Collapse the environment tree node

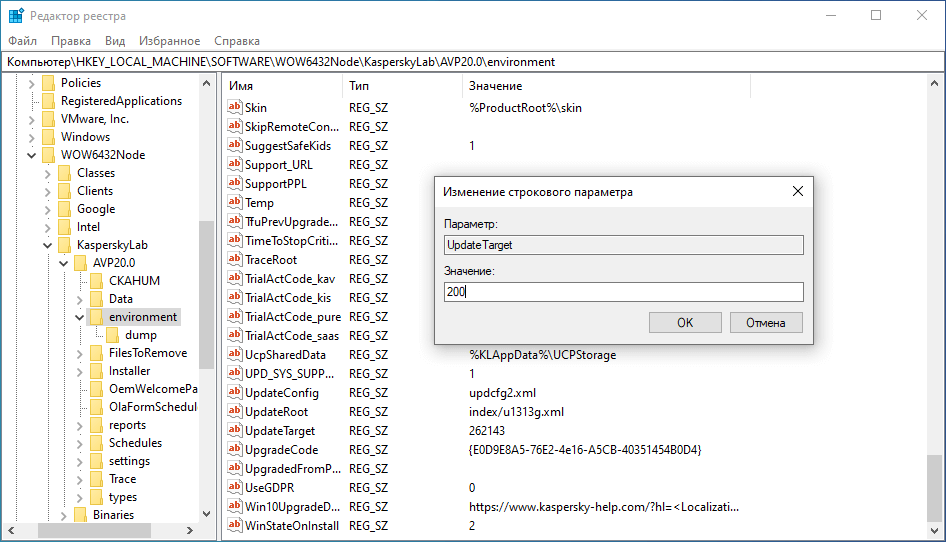click(x=80, y=317)
